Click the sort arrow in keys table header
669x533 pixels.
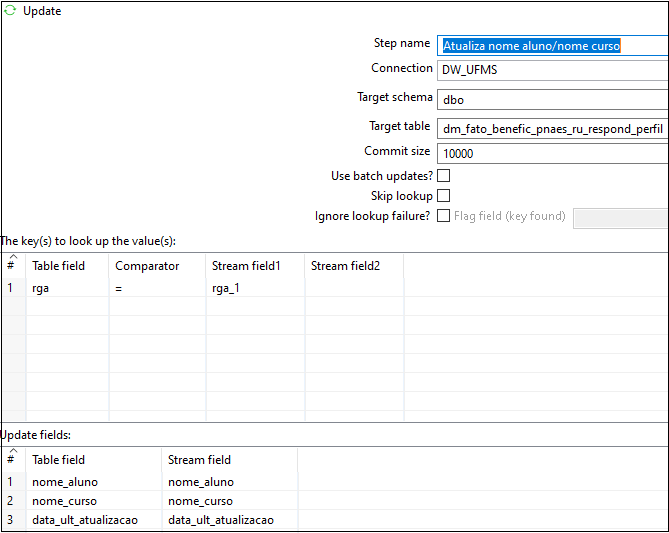coord(13,256)
